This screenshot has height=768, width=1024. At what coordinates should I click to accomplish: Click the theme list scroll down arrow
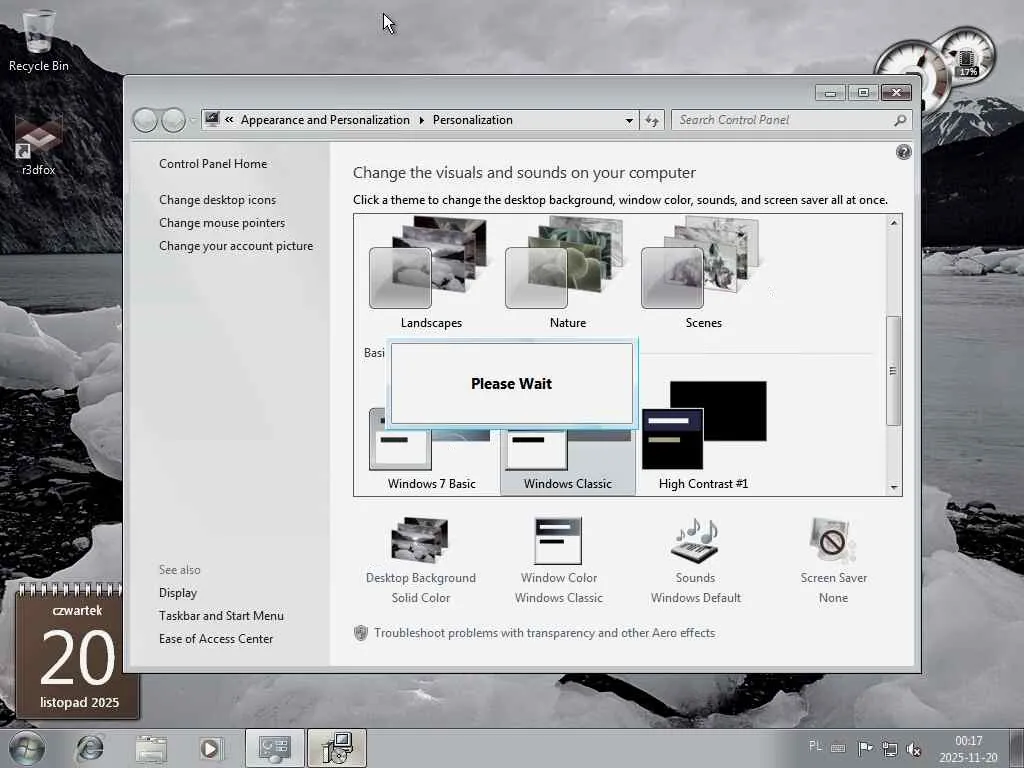894,487
